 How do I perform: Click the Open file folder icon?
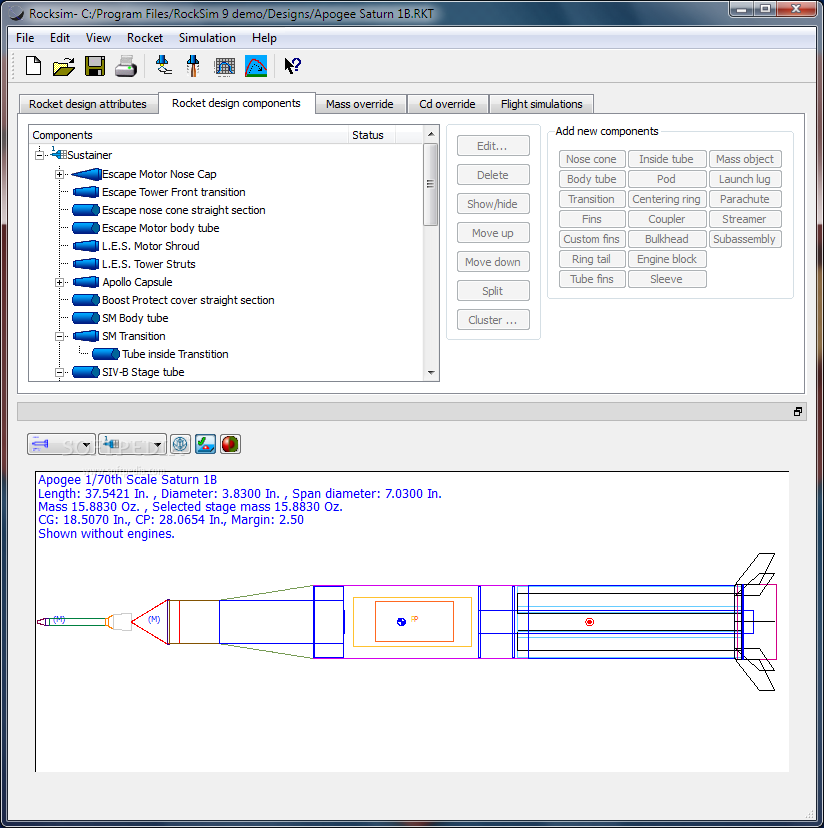click(64, 67)
